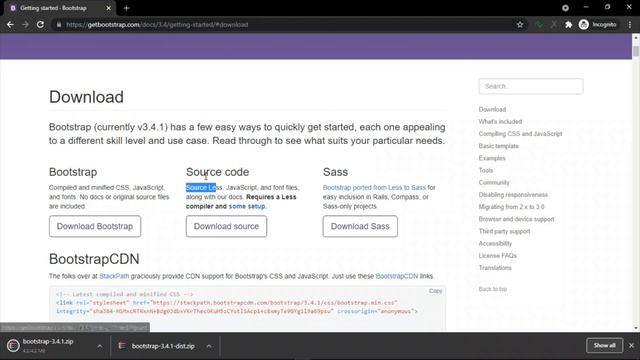Screen dimensions: 640x360
Task: Follow the Bootstrap ported from Less to Sass link
Action: click(x=374, y=187)
